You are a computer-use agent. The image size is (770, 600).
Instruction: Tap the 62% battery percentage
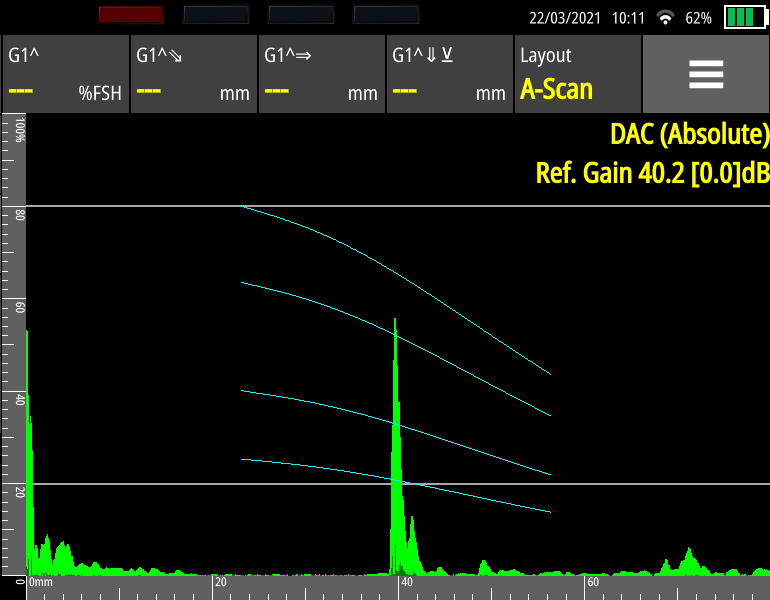click(x=699, y=19)
